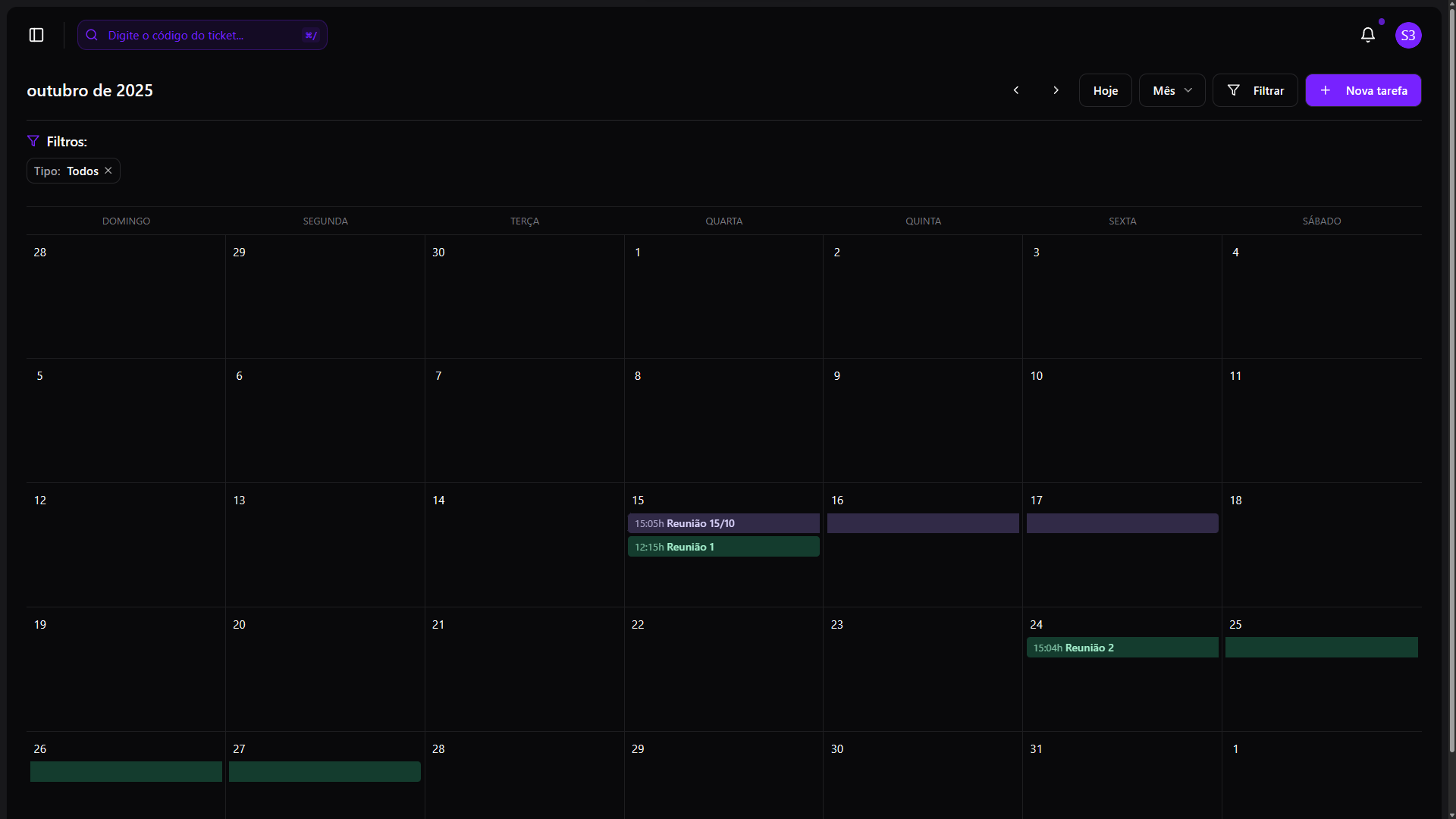Open the Filtrar options

pyautogui.click(x=1255, y=90)
